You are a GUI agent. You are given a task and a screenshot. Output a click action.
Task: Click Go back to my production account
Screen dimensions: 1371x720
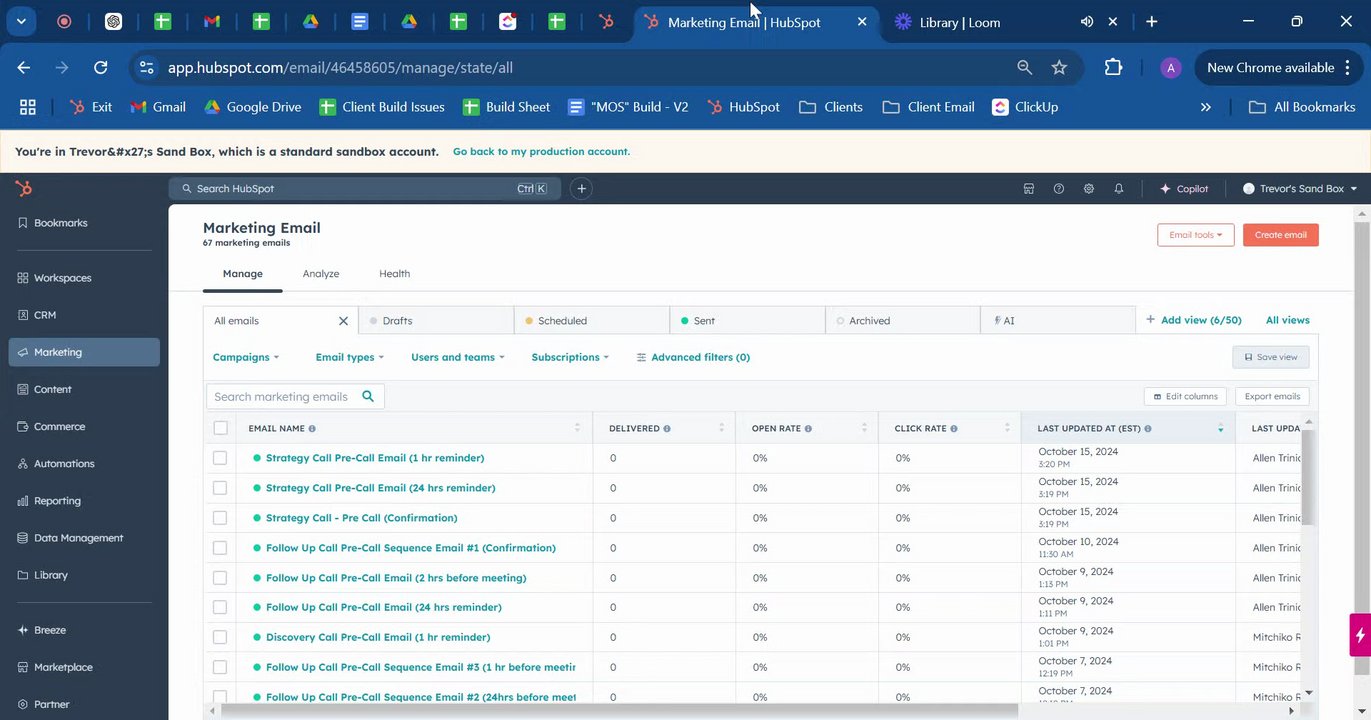tap(541, 152)
